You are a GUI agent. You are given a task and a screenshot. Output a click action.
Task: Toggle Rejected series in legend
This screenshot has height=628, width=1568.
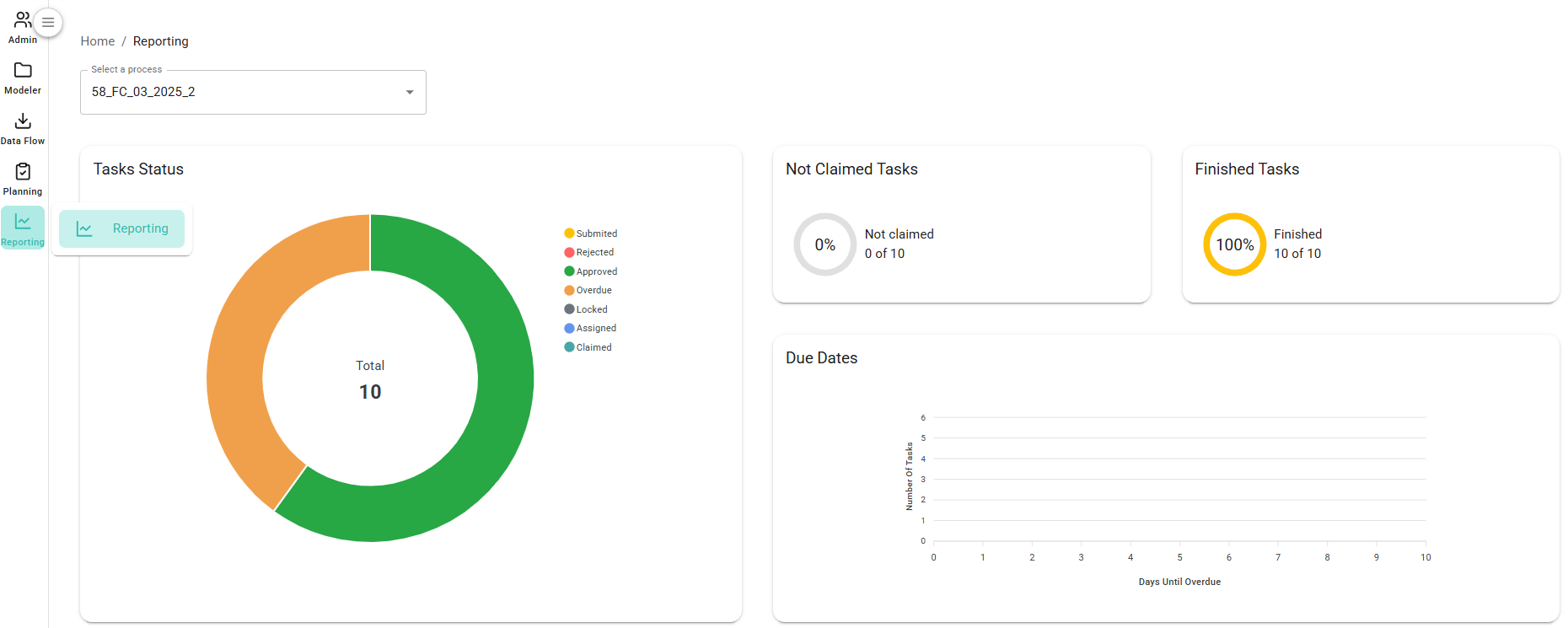[589, 252]
